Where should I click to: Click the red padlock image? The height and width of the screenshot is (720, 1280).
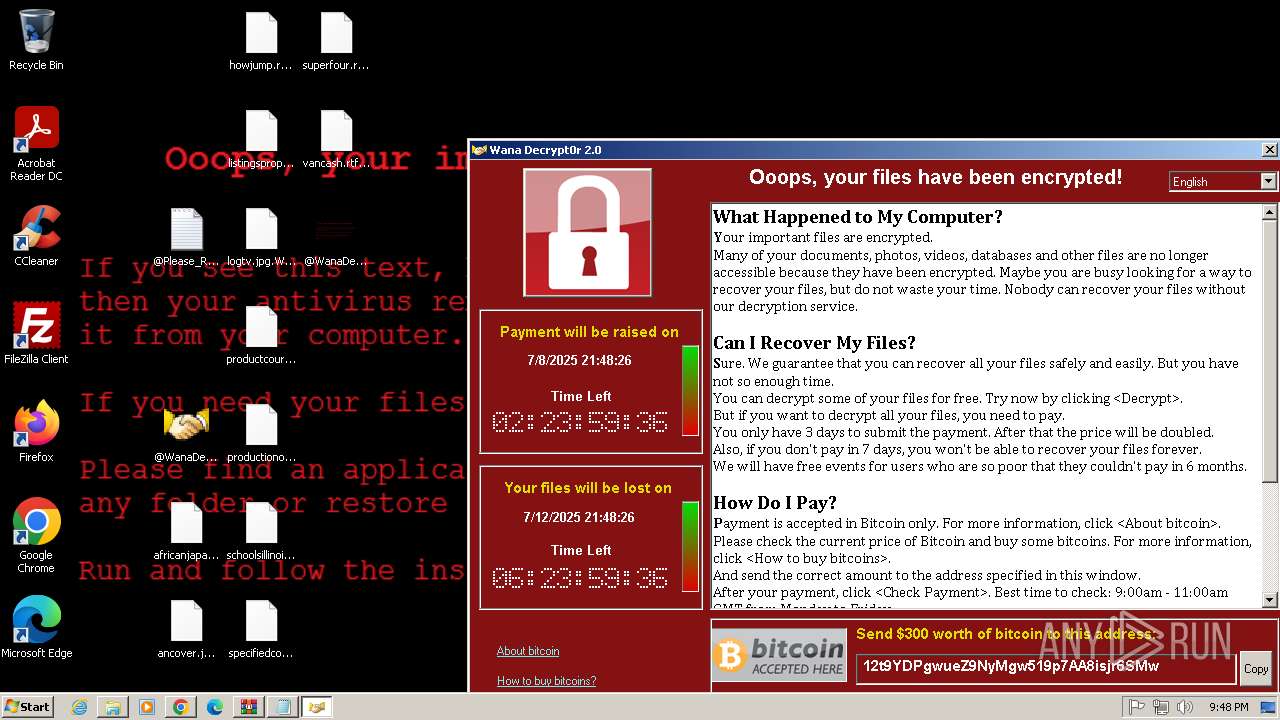tap(588, 232)
